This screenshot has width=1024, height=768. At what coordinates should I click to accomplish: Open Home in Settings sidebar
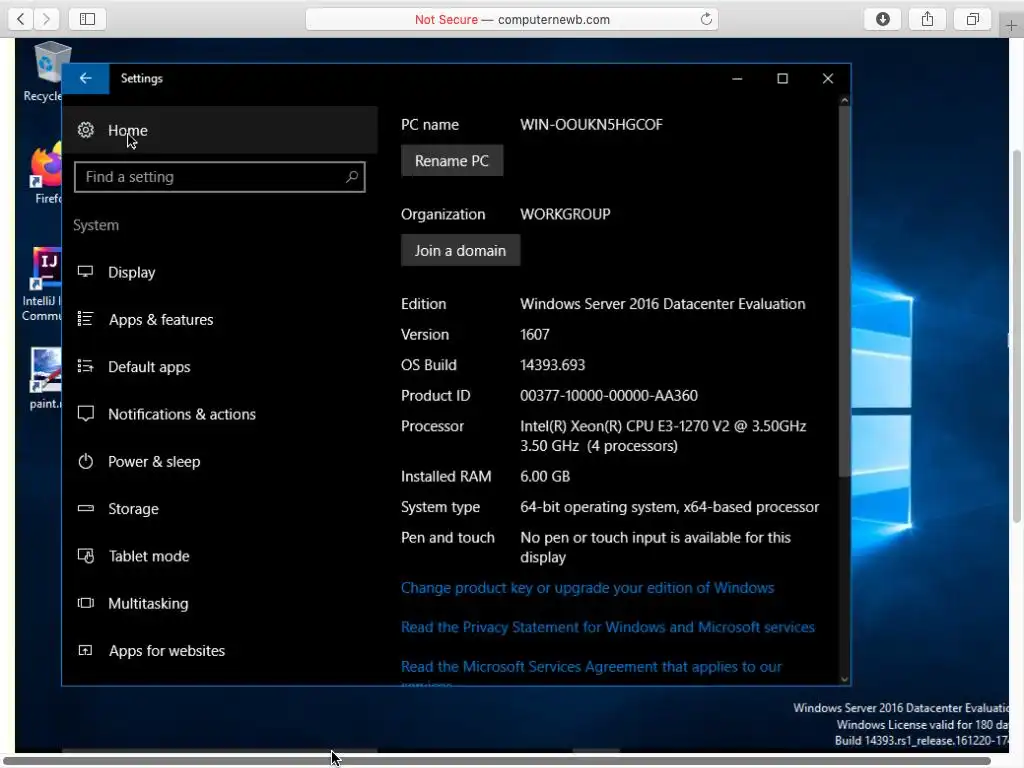coord(220,130)
